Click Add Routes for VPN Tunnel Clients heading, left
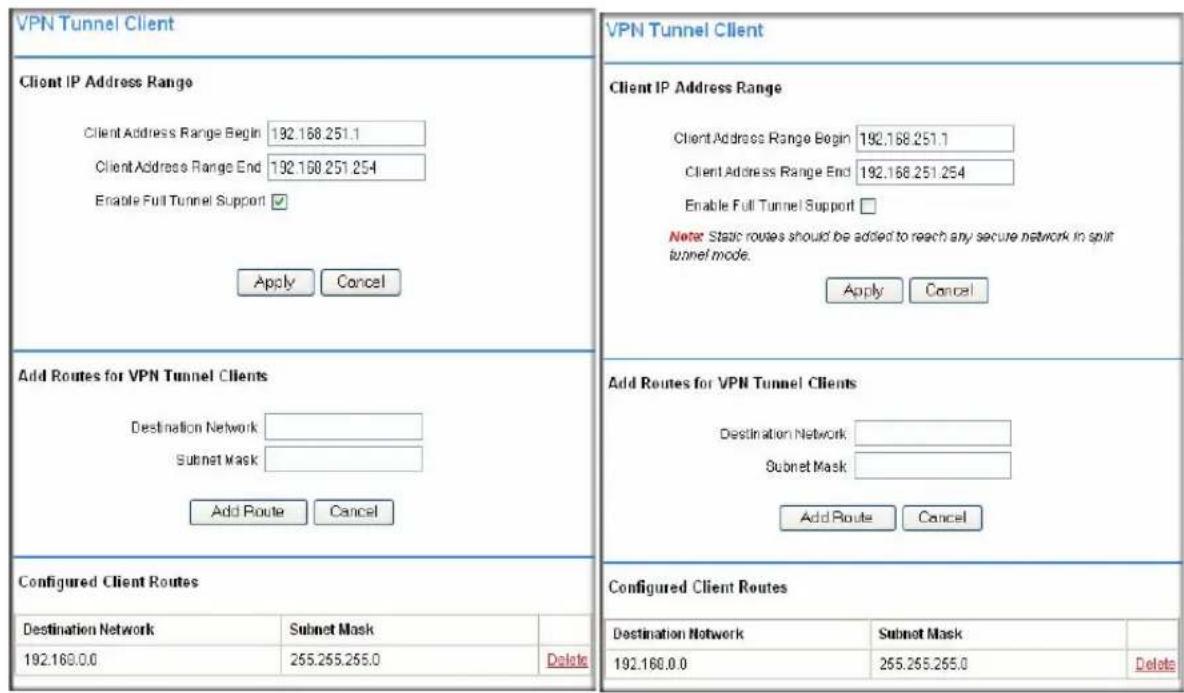1184x693 pixels. point(143,376)
